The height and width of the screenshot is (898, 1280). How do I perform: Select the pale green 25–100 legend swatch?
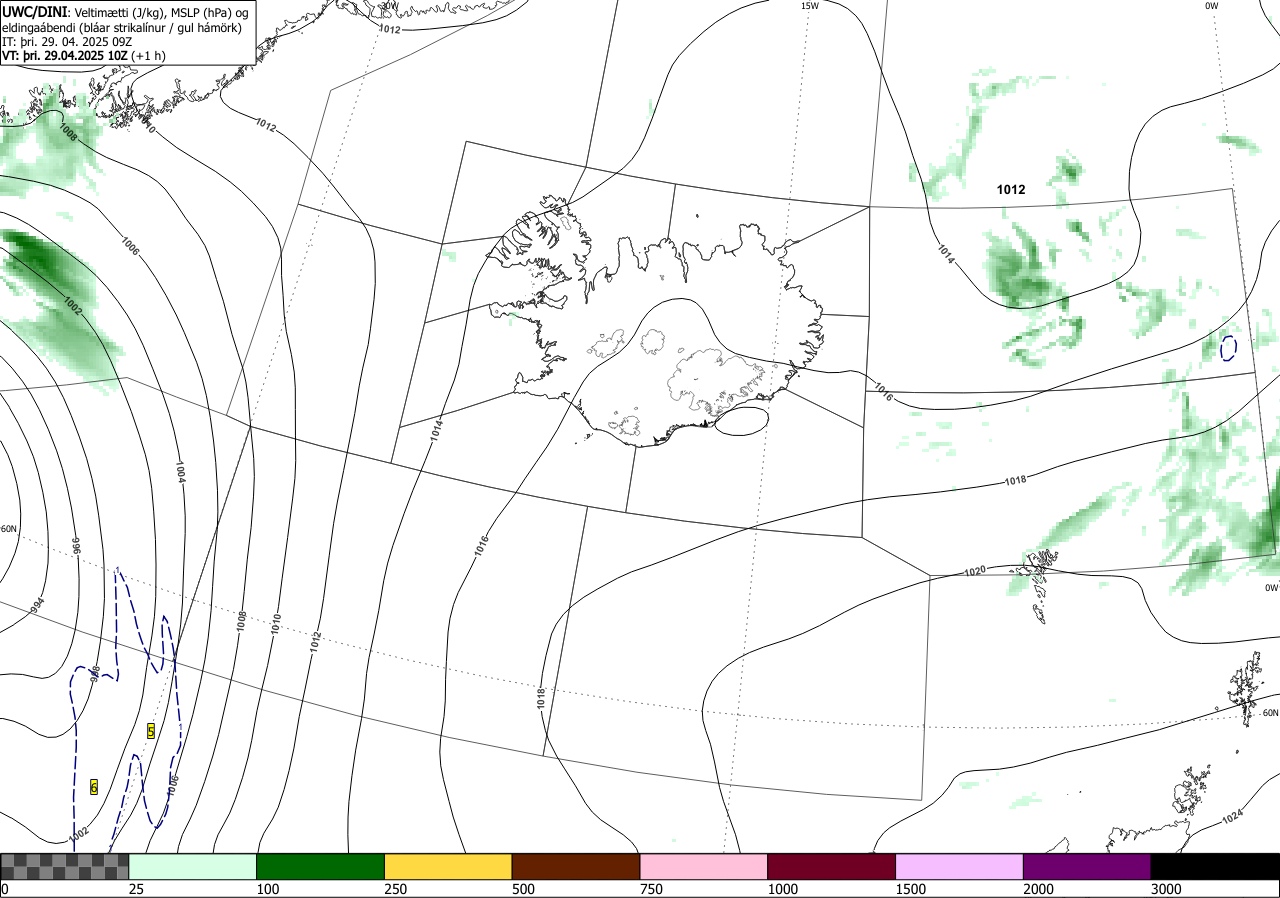193,866
